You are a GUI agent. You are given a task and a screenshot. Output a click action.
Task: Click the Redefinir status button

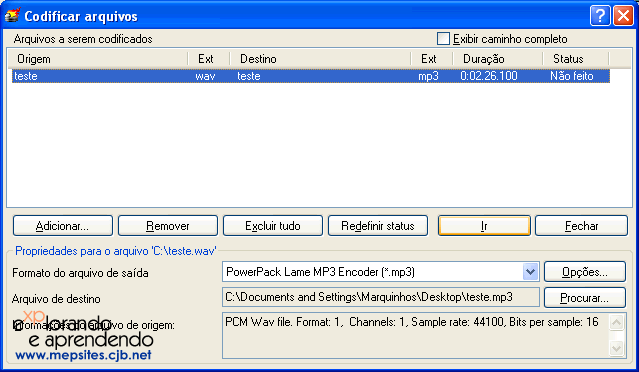point(378,226)
